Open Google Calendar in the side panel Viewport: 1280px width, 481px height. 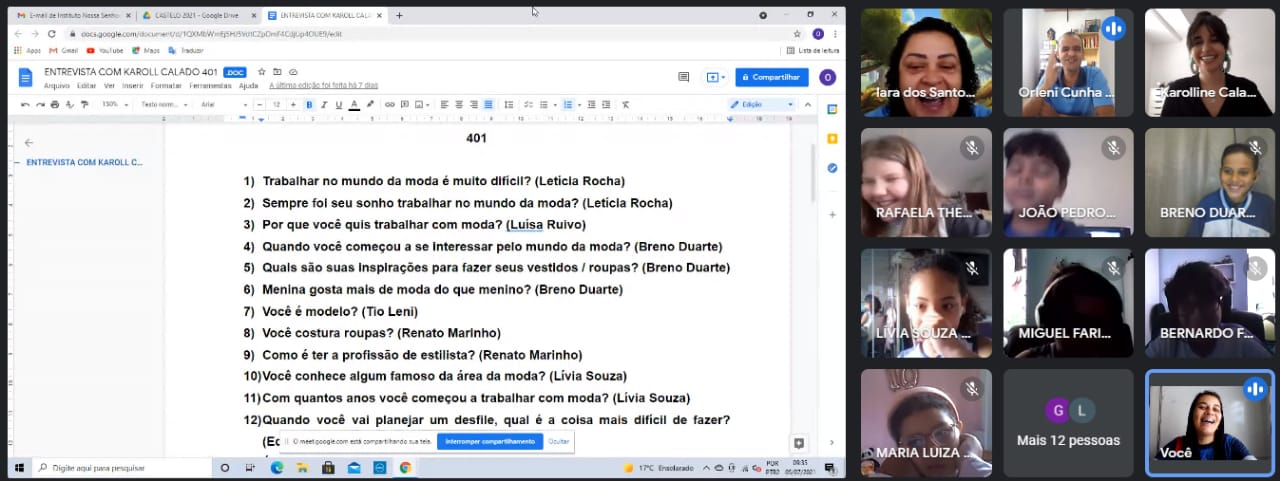[832, 109]
